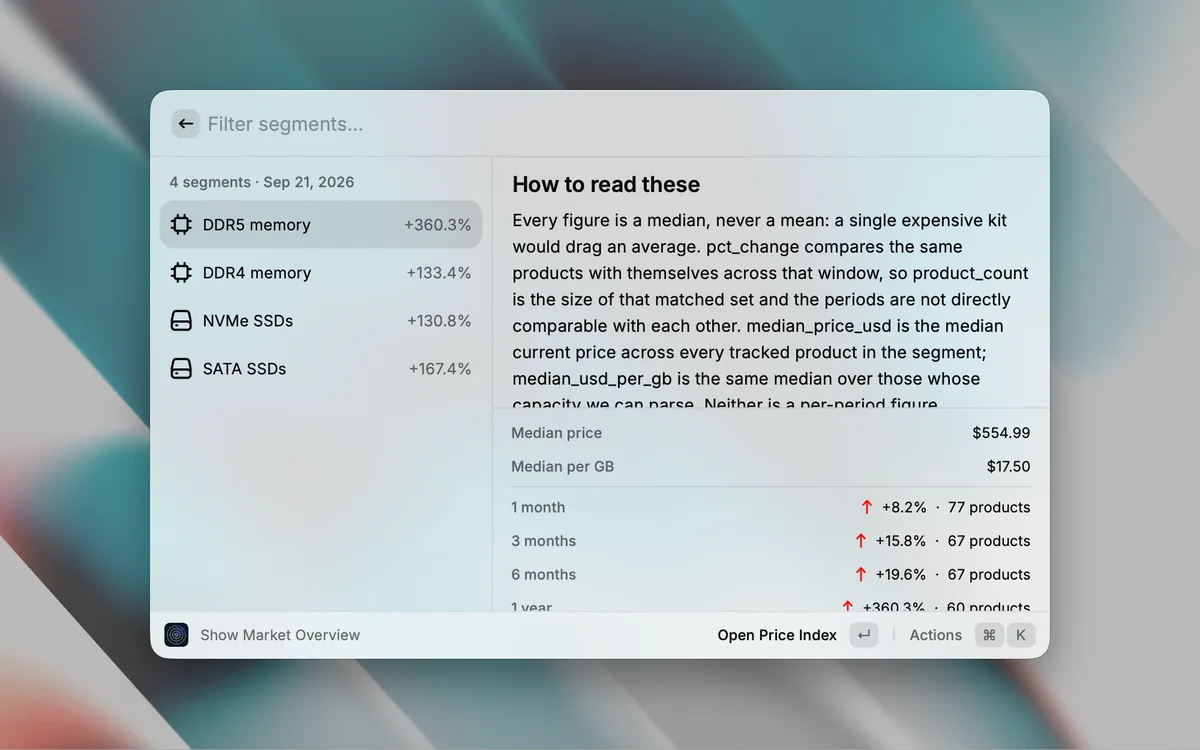Click the red up arrow beside +15.8%
1200x750 pixels.
click(x=861, y=541)
